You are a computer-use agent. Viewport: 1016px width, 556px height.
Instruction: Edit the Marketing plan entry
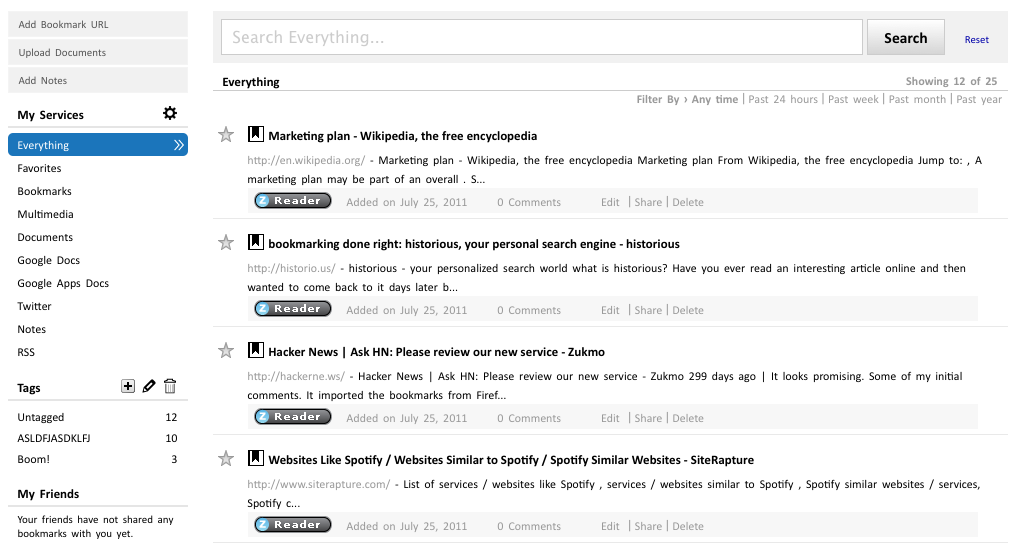610,202
